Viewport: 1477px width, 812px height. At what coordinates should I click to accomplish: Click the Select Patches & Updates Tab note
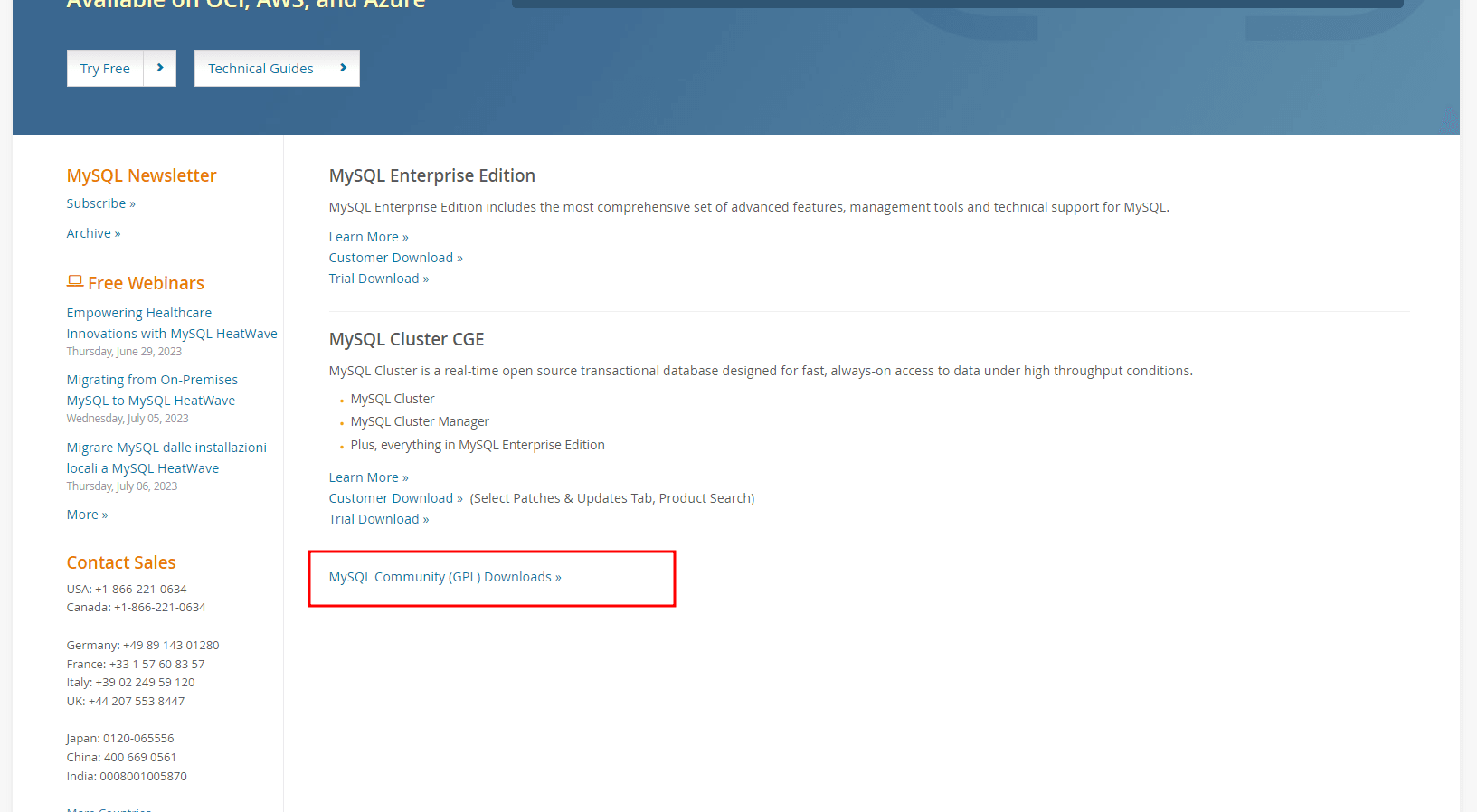point(612,498)
